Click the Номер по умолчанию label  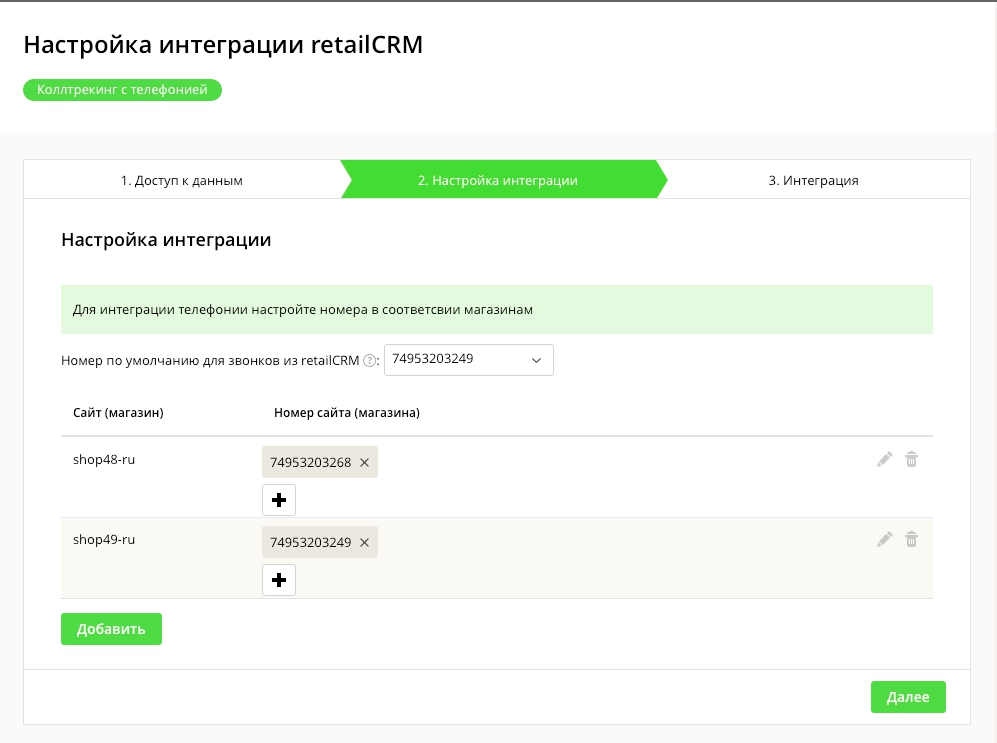(210, 361)
